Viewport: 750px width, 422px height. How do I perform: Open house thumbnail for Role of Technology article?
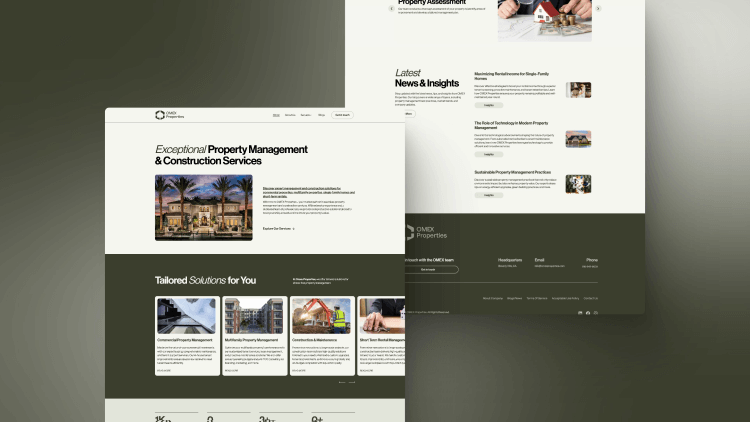[x=578, y=139]
